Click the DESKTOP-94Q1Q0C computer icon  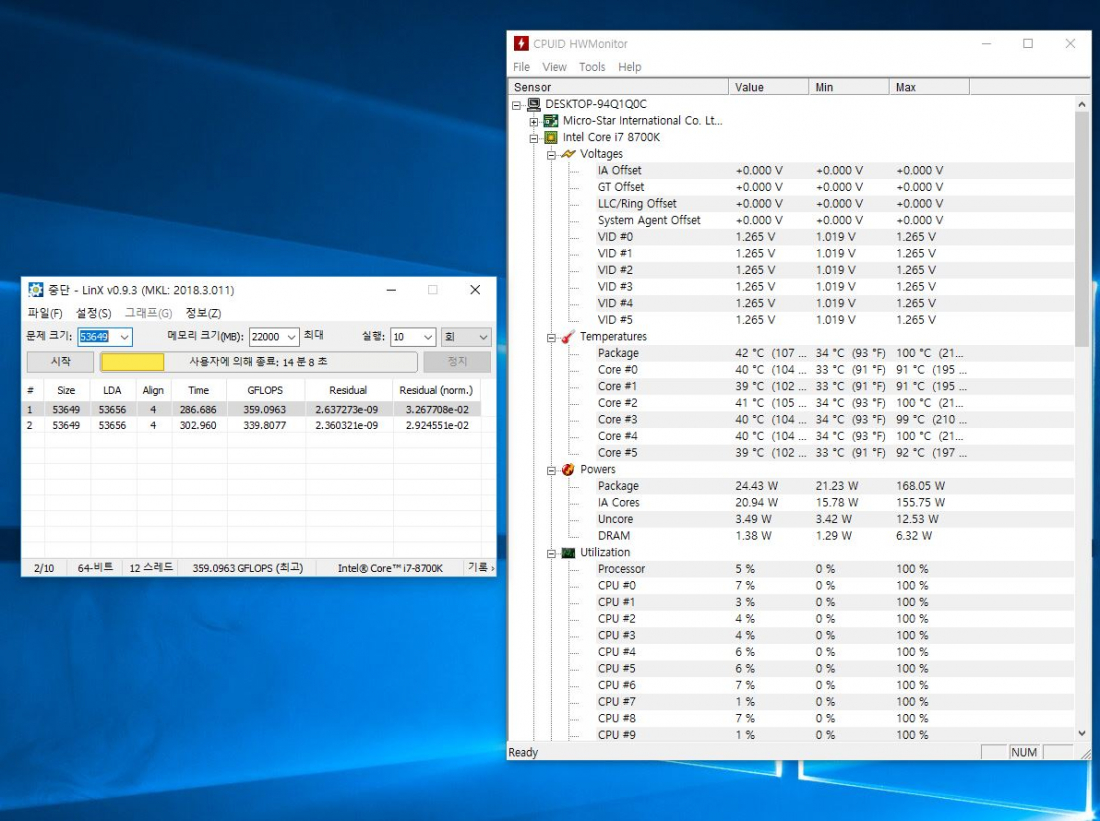tap(534, 104)
